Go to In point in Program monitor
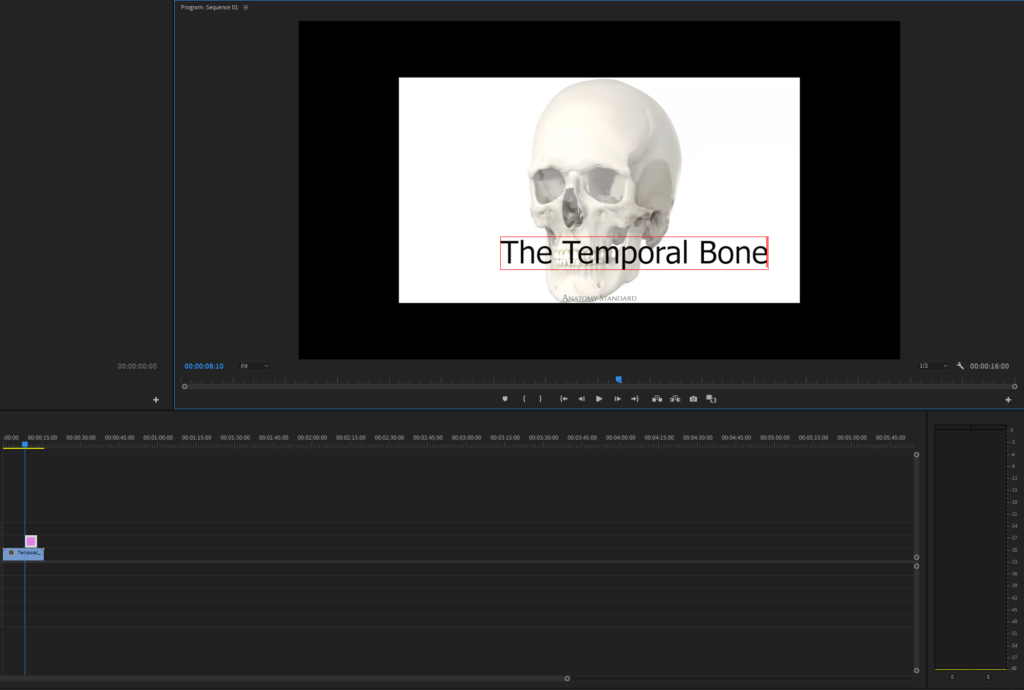This screenshot has height=690, width=1024. (x=564, y=399)
